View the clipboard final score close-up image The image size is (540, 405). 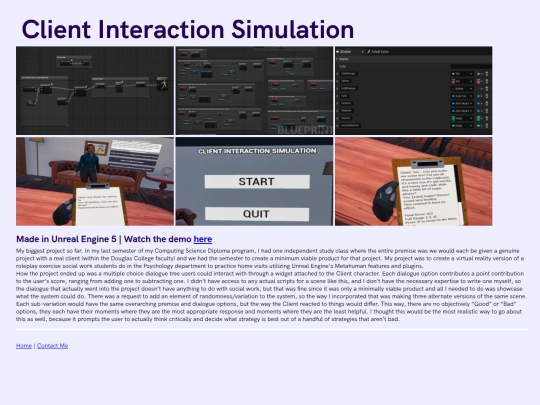click(414, 181)
